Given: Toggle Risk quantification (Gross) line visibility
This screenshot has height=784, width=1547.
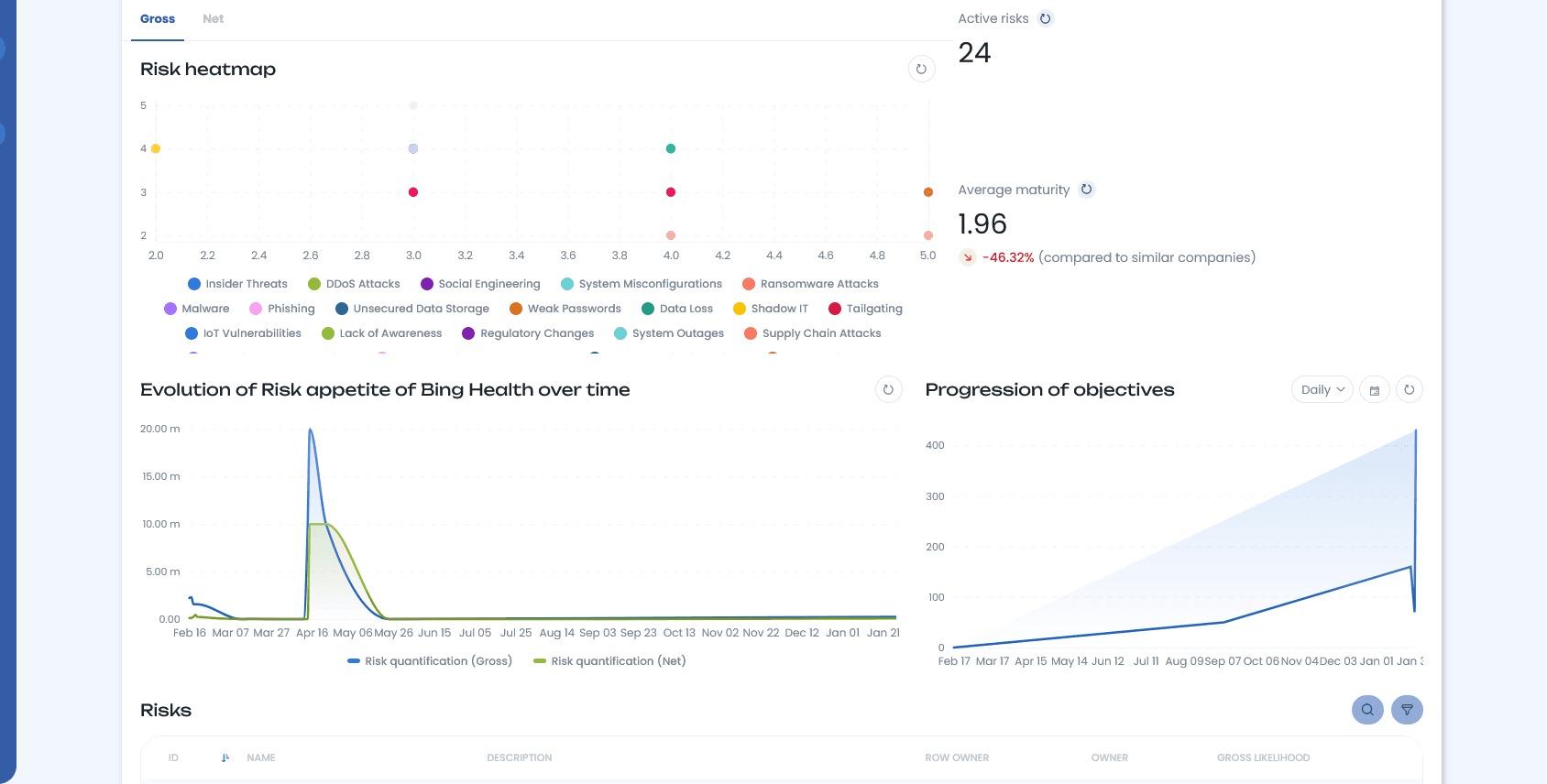Looking at the screenshot, I should tap(430, 661).
